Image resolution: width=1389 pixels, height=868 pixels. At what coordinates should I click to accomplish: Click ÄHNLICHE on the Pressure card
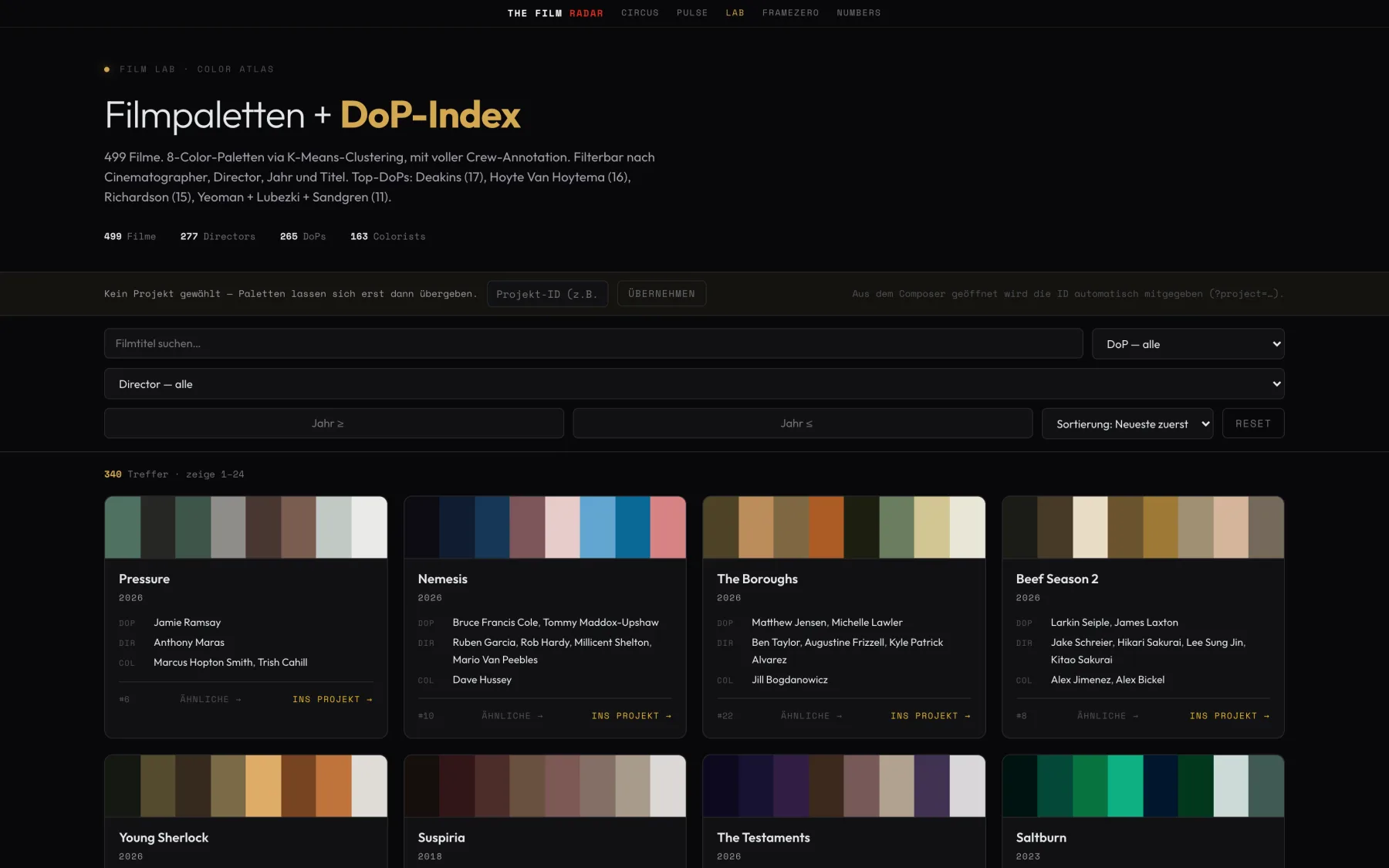pyautogui.click(x=211, y=700)
